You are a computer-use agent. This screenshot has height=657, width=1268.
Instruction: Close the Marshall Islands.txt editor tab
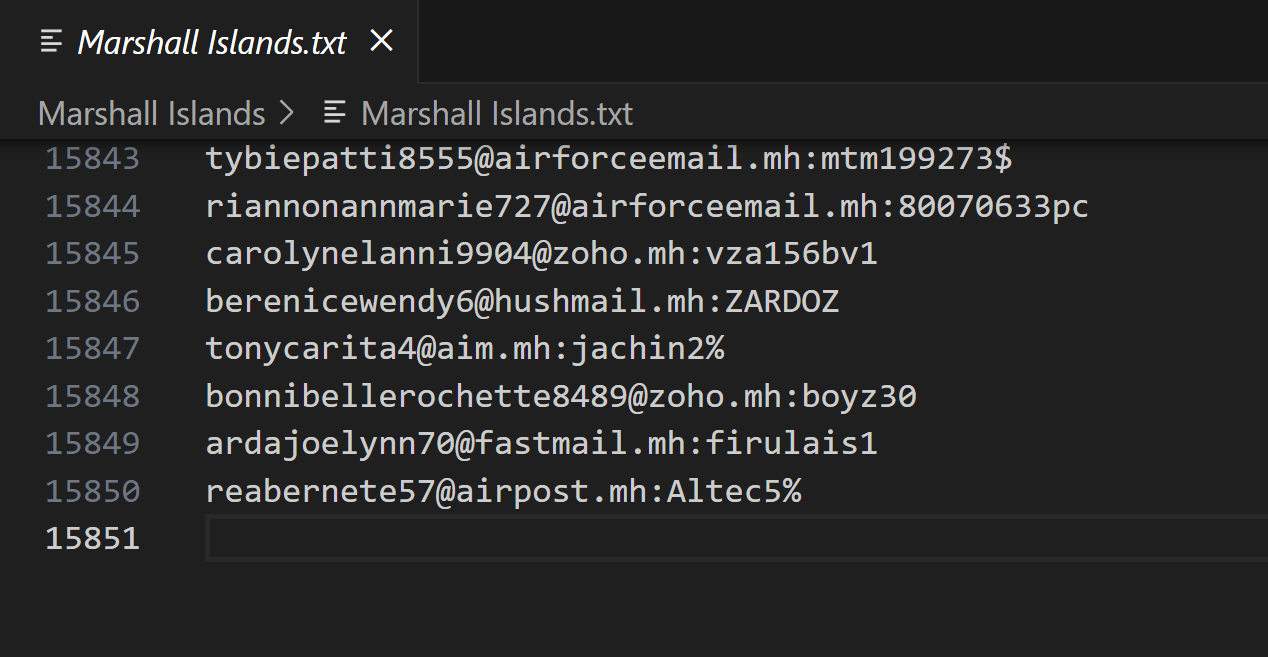click(381, 41)
